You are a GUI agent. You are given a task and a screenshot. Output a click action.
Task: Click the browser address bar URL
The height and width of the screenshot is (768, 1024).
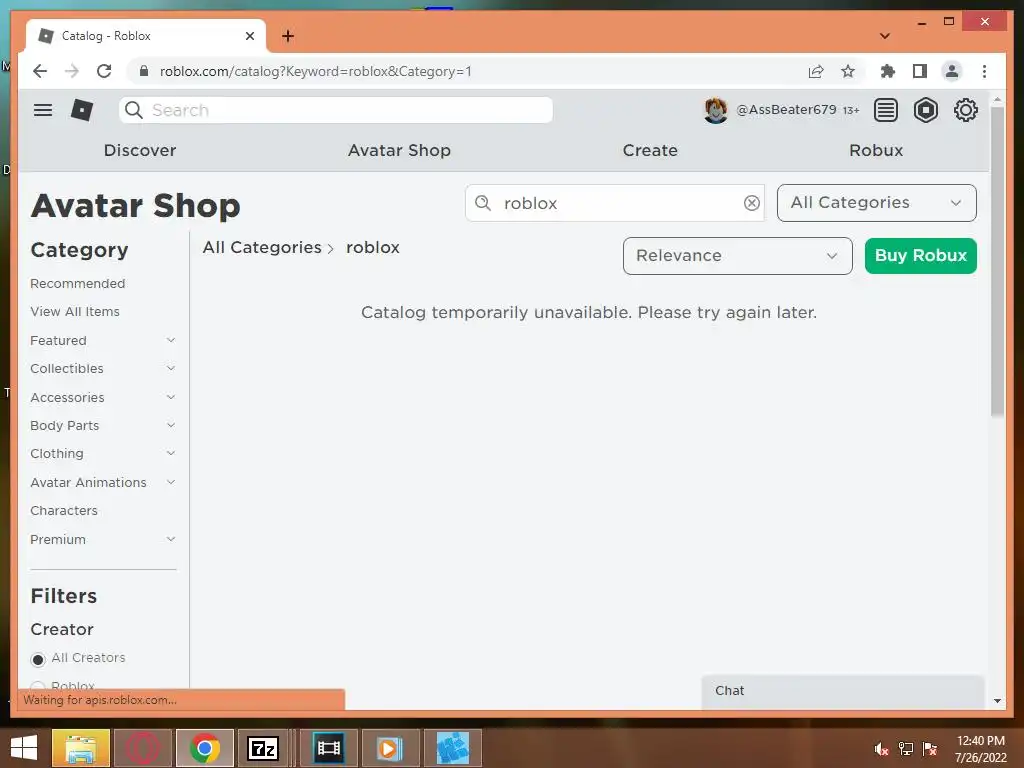tap(315, 71)
